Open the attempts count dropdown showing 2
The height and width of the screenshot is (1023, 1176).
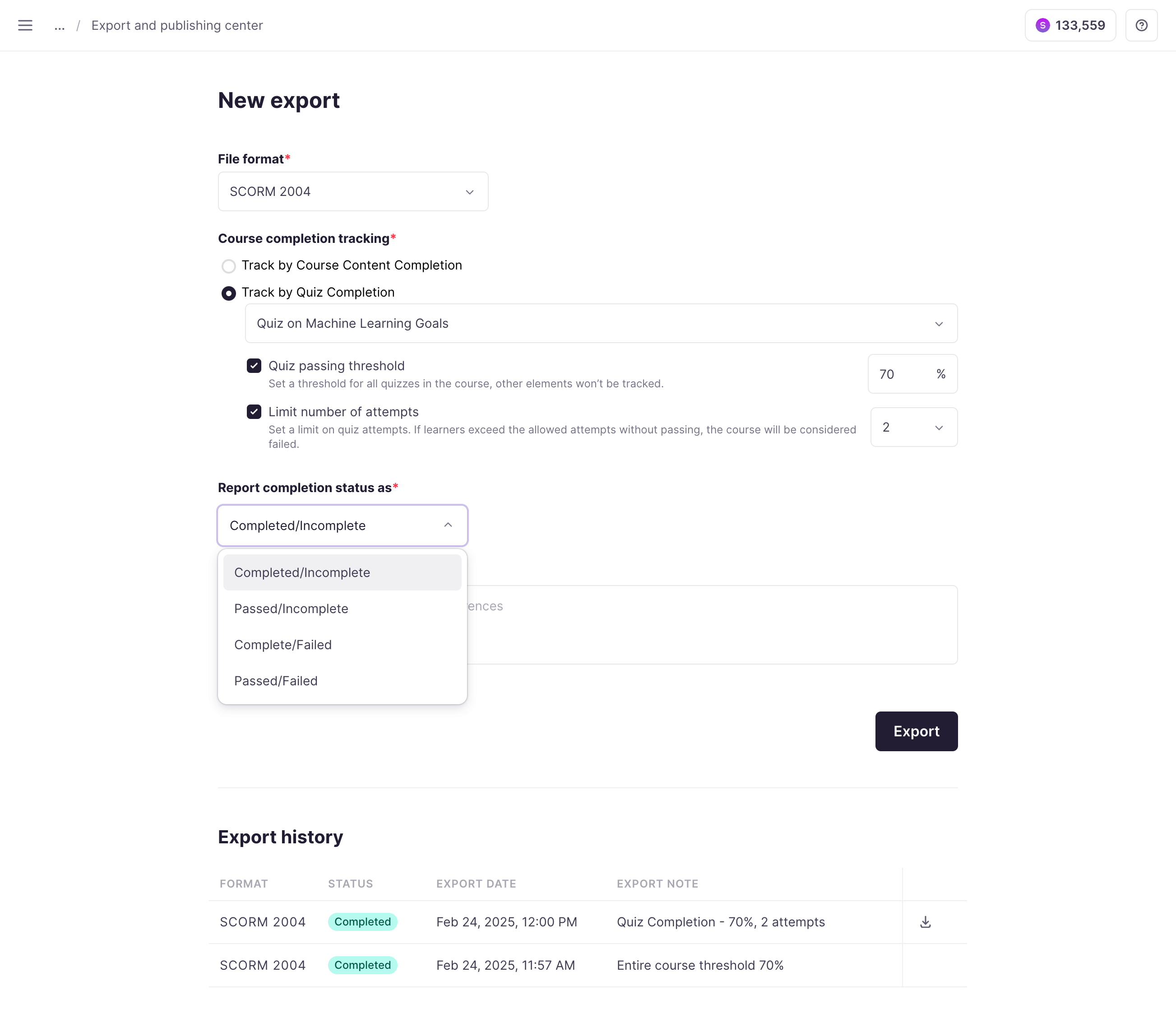pos(913,427)
